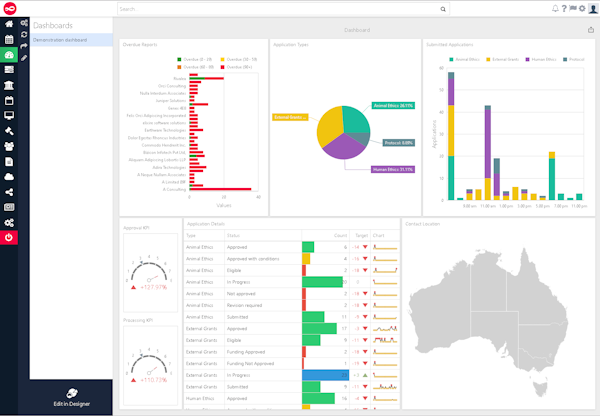Open the Home icon in sidebar
The height and width of the screenshot is (416, 600).
(9, 23)
